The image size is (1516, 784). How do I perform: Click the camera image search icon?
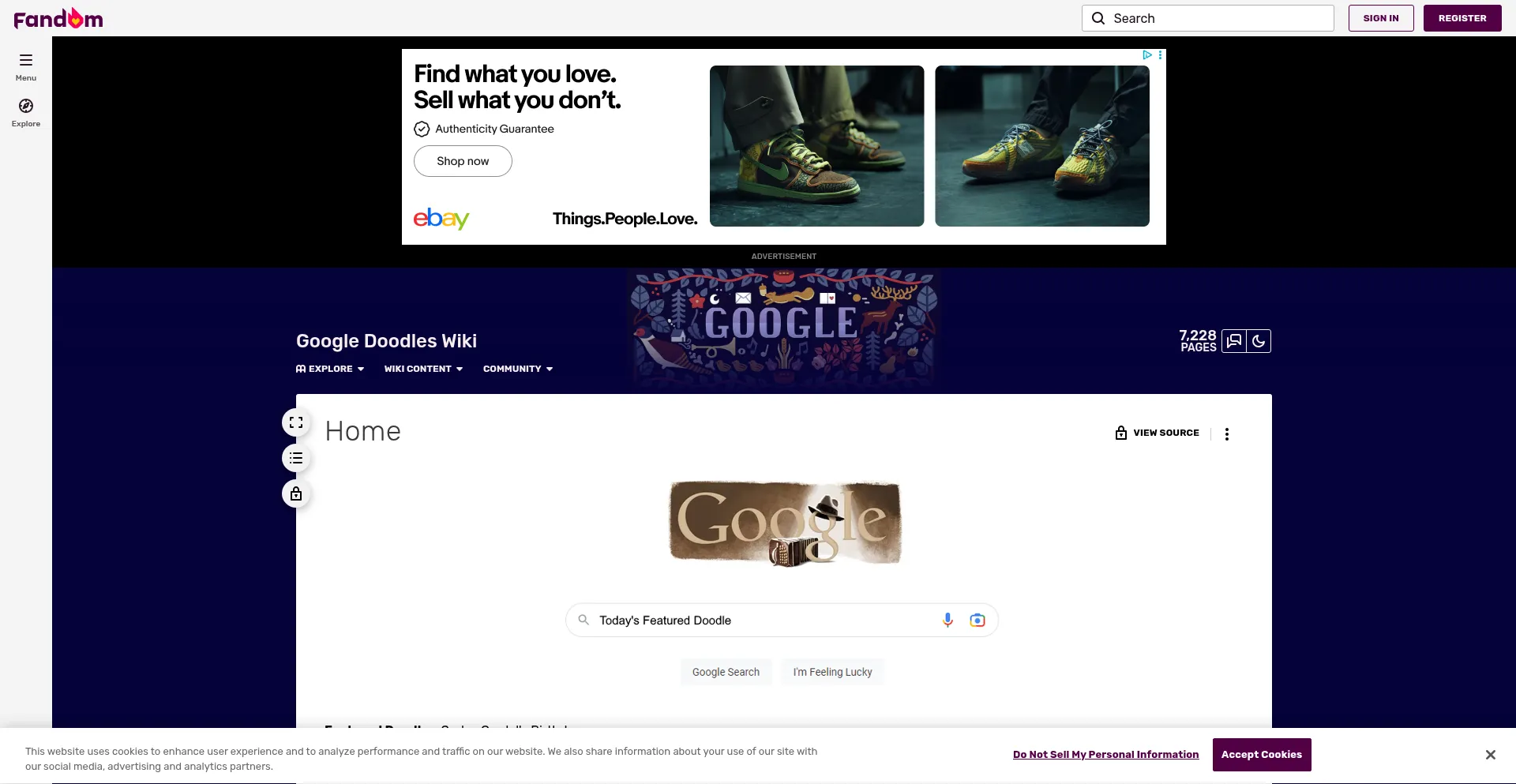[x=978, y=621]
